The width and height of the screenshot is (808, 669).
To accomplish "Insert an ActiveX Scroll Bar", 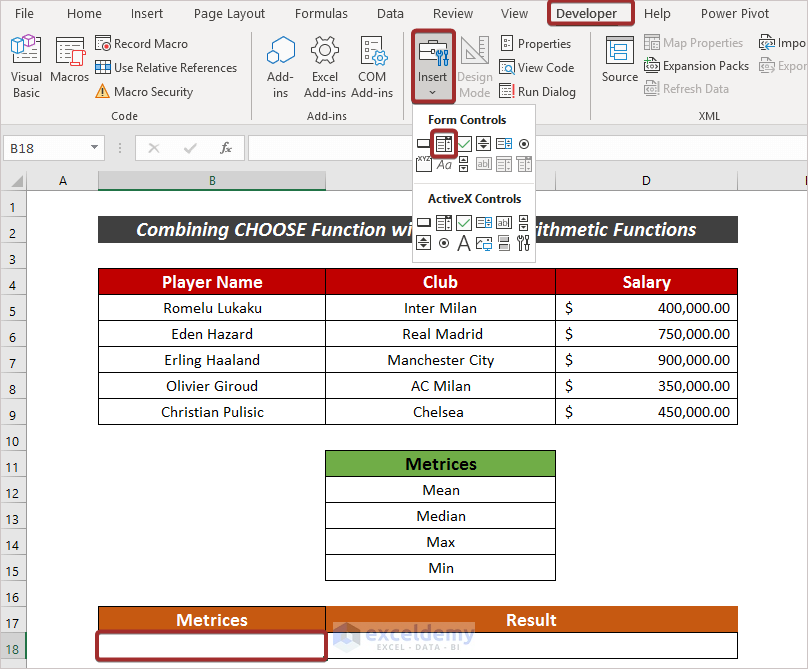I will coord(524,223).
